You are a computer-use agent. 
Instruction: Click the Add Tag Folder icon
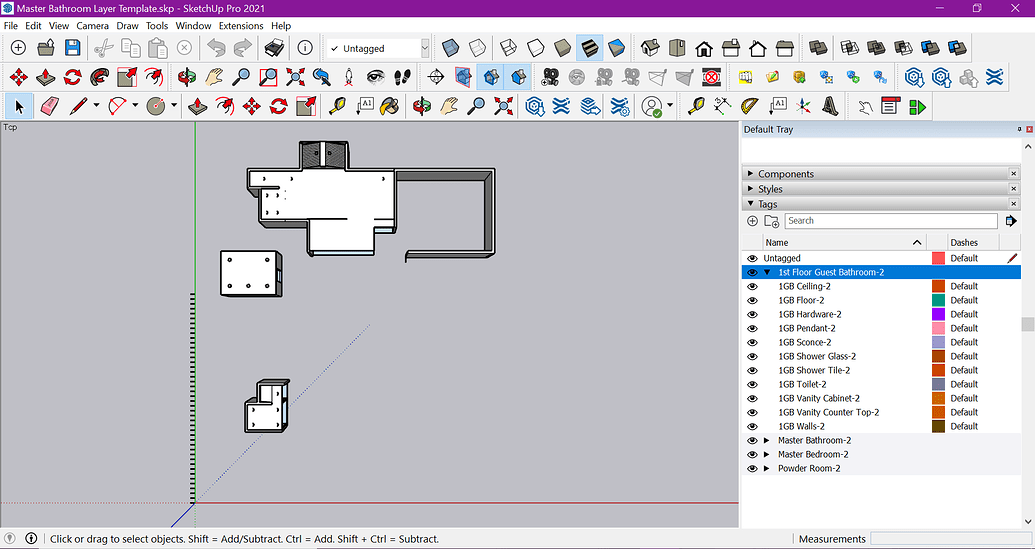click(771, 221)
